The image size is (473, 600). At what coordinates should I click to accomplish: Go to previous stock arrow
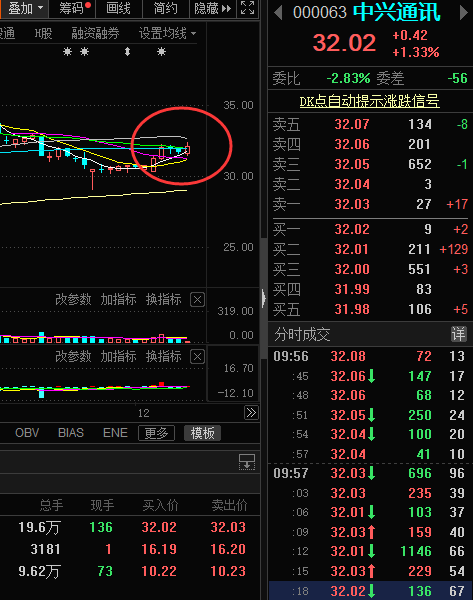(x=279, y=13)
